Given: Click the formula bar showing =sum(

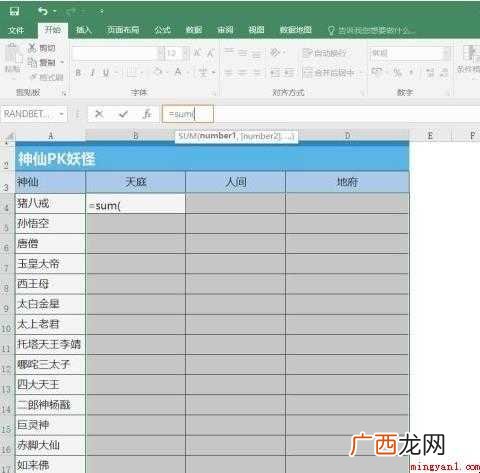Looking at the screenshot, I should [320, 114].
